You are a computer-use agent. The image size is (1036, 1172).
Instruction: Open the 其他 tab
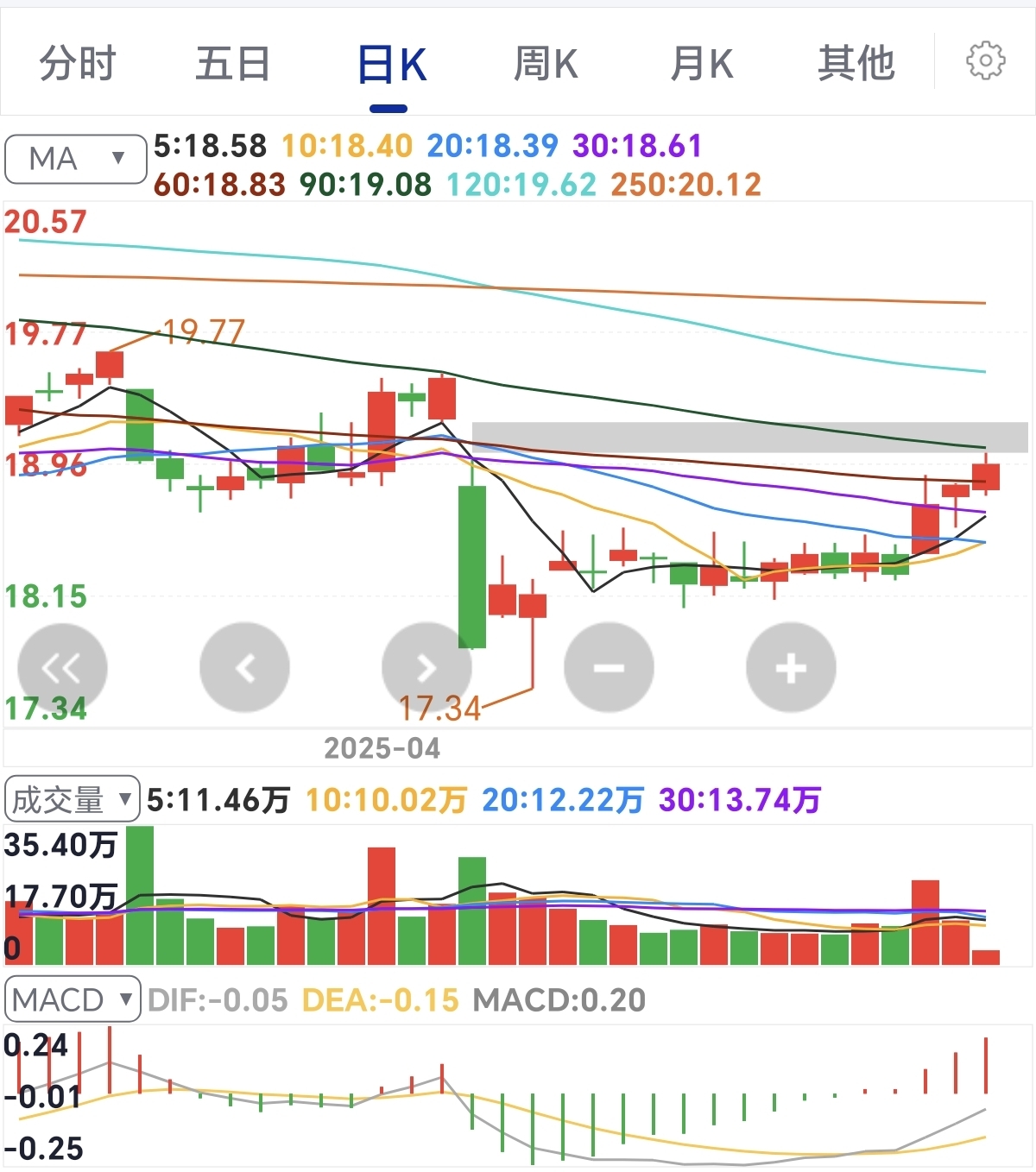(x=856, y=64)
